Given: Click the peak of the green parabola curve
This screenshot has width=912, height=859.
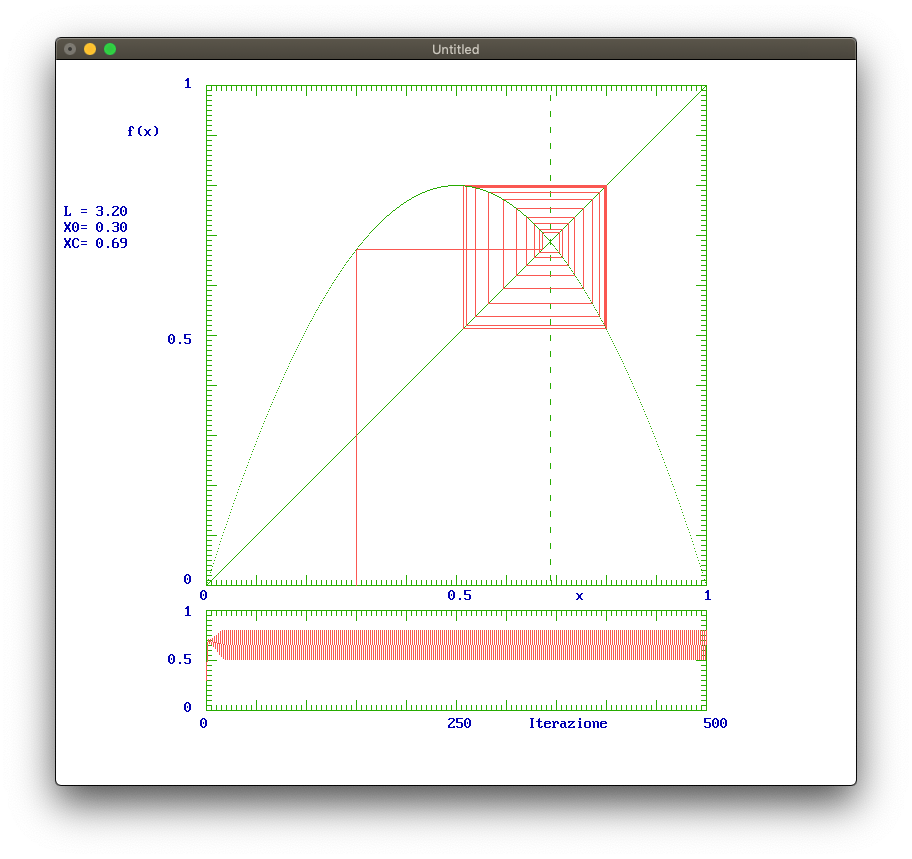Looking at the screenshot, I should (x=456, y=185).
